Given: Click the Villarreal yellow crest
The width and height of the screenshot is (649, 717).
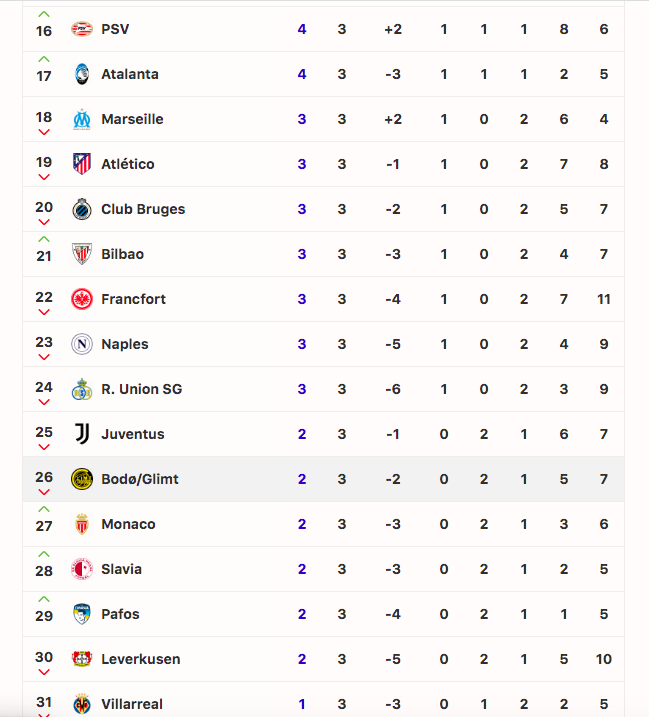Looking at the screenshot, I should pos(82,704).
